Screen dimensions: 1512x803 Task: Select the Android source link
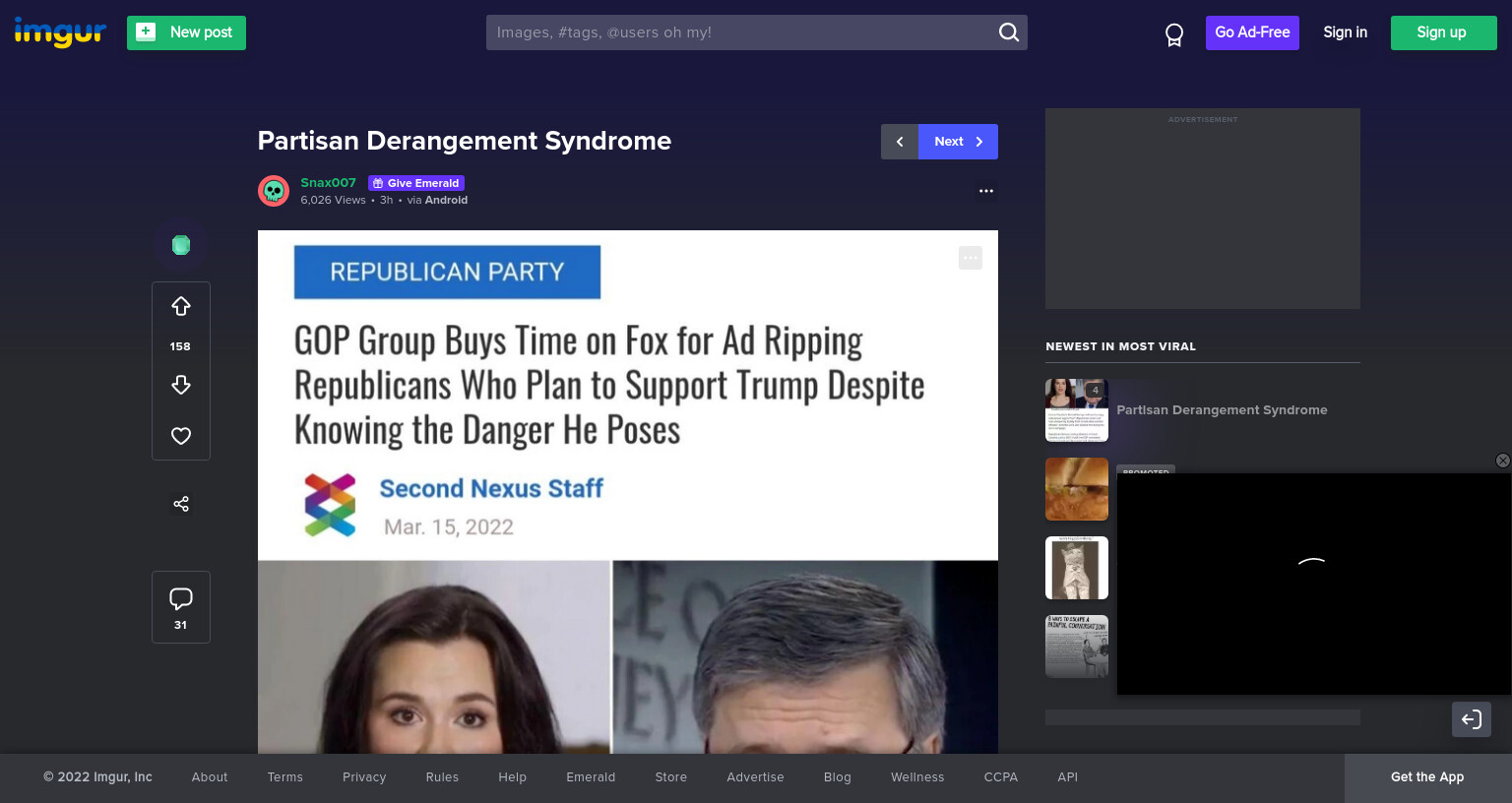point(446,200)
